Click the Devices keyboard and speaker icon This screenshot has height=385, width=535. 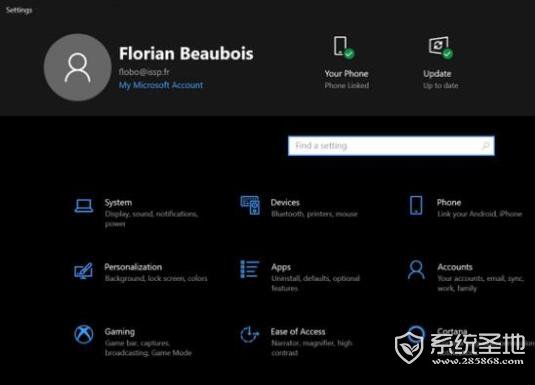coord(250,205)
